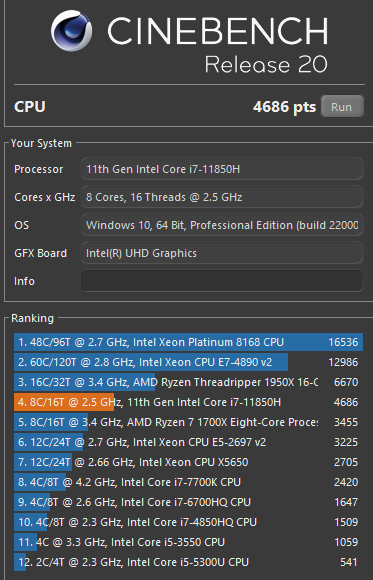
Task: Select ranking row Intel Core i7-6700HQ
Action: [x=188, y=502]
